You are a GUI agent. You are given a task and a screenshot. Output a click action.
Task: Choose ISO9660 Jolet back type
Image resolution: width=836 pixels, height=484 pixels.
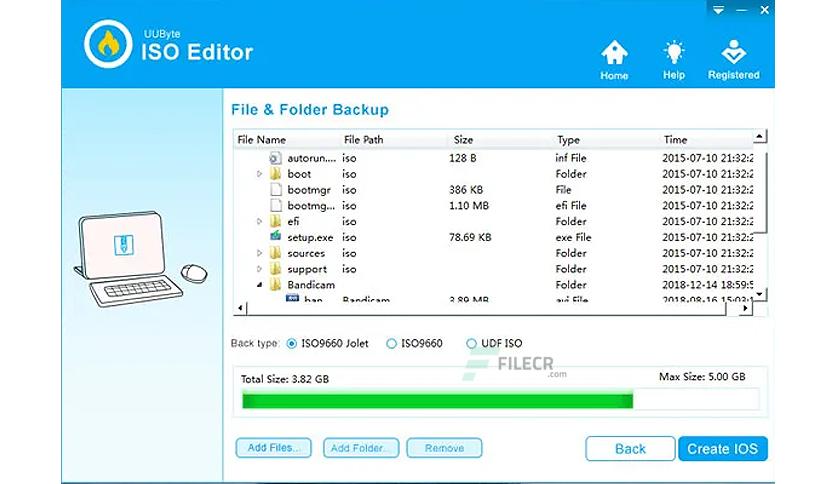click(x=291, y=344)
